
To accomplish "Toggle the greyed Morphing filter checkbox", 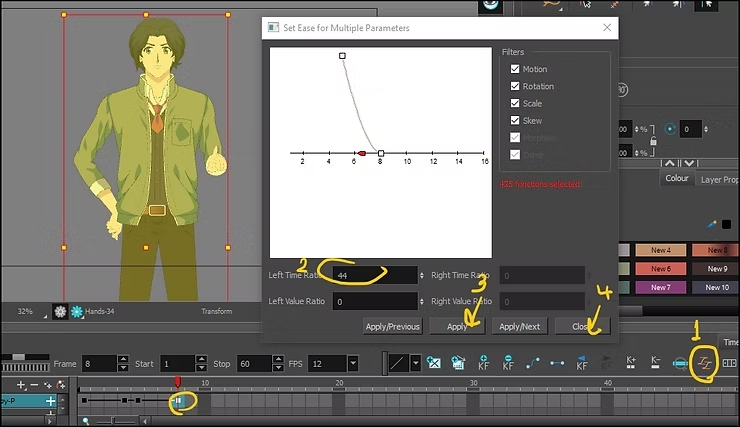I will point(515,137).
